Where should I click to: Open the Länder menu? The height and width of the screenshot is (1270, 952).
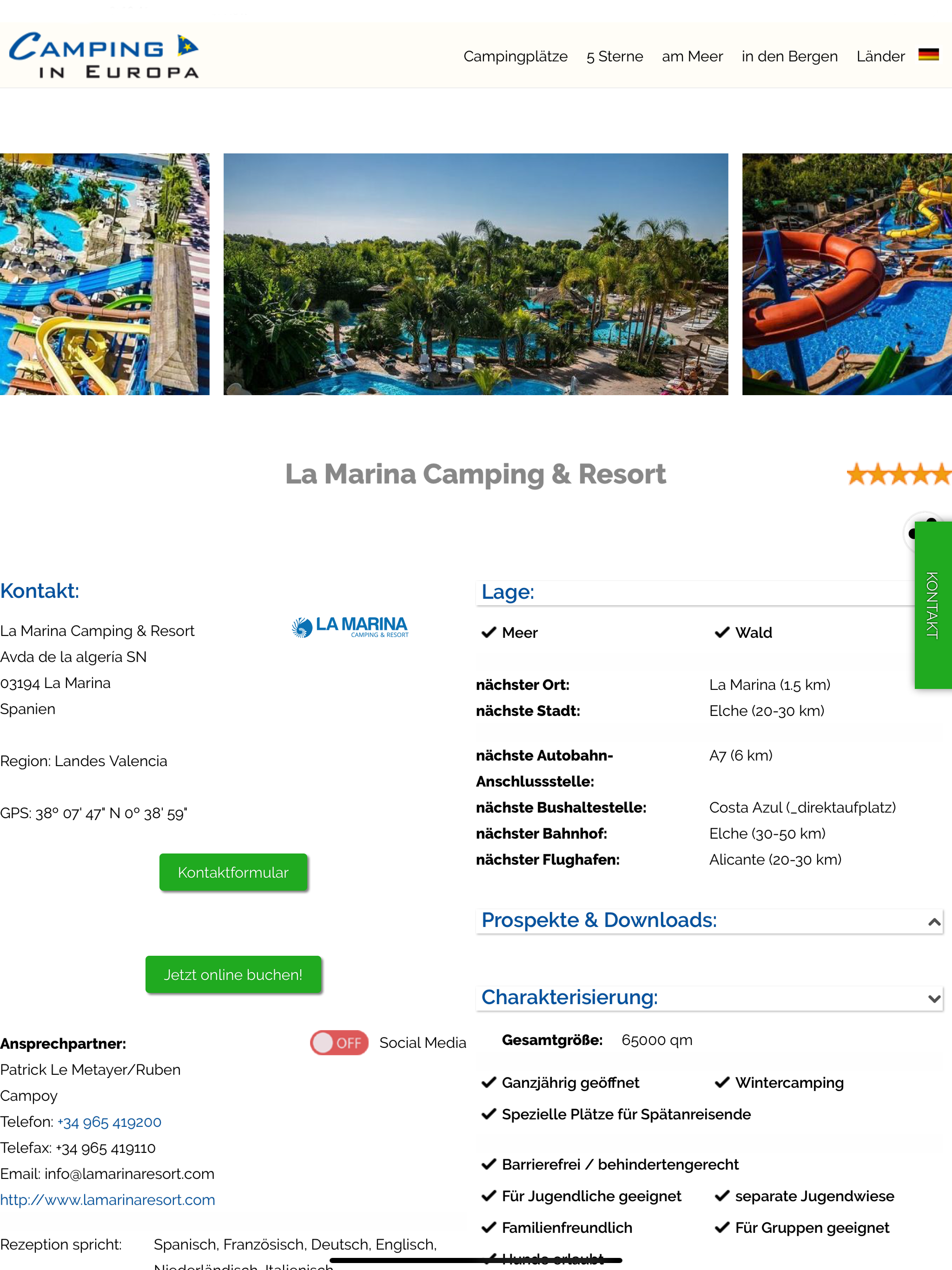coord(880,56)
